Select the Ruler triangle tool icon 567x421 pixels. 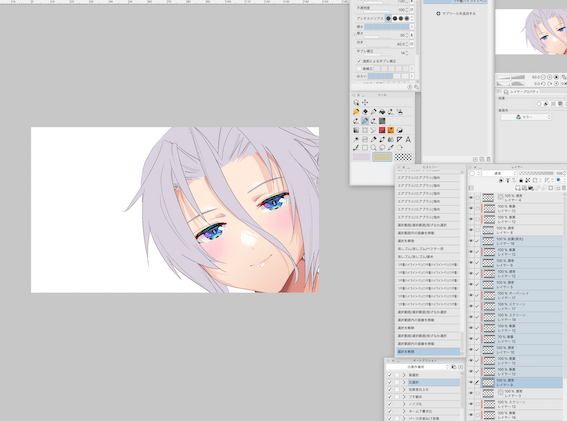click(400, 139)
